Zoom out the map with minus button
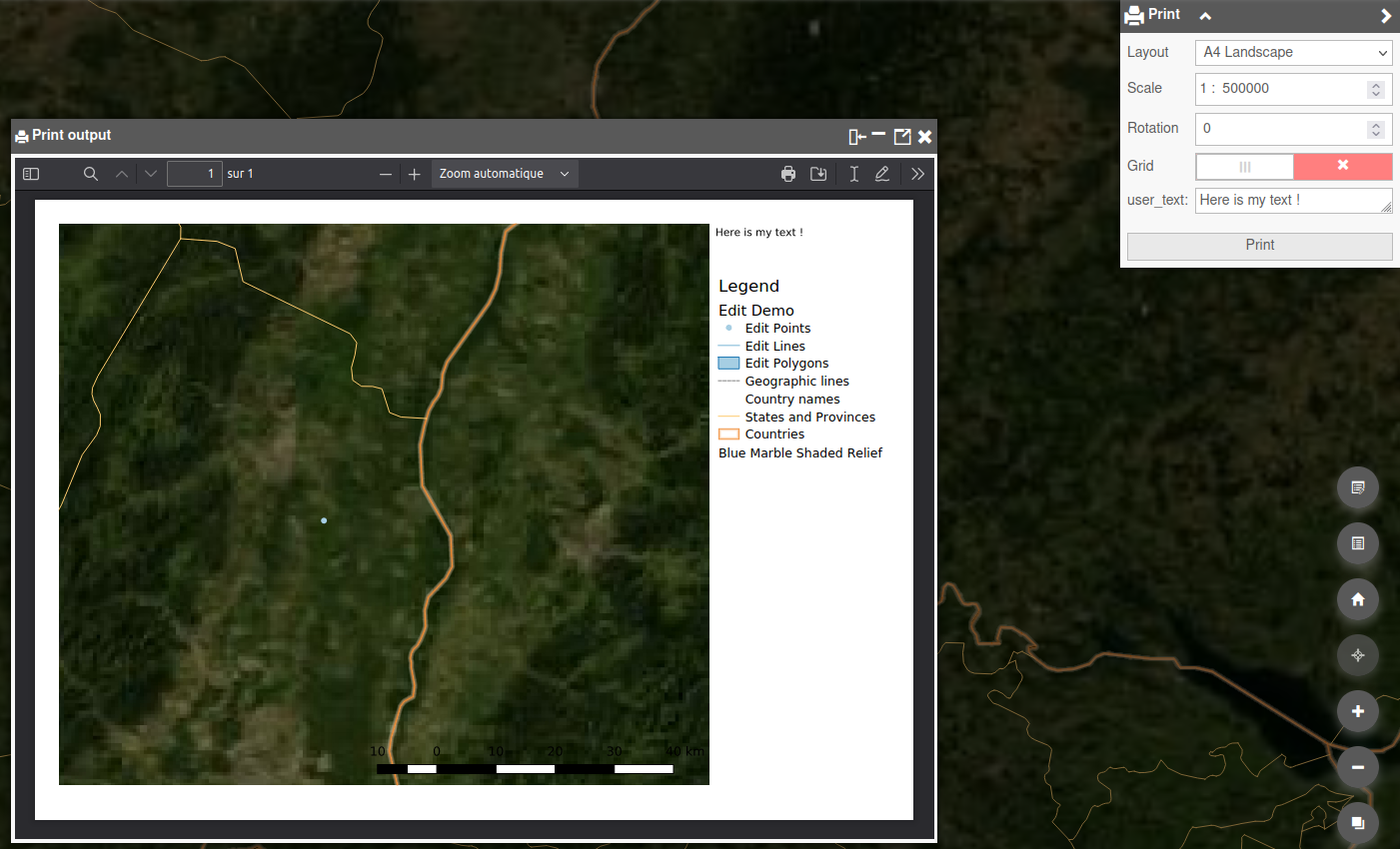The image size is (1400, 849). 1357,767
